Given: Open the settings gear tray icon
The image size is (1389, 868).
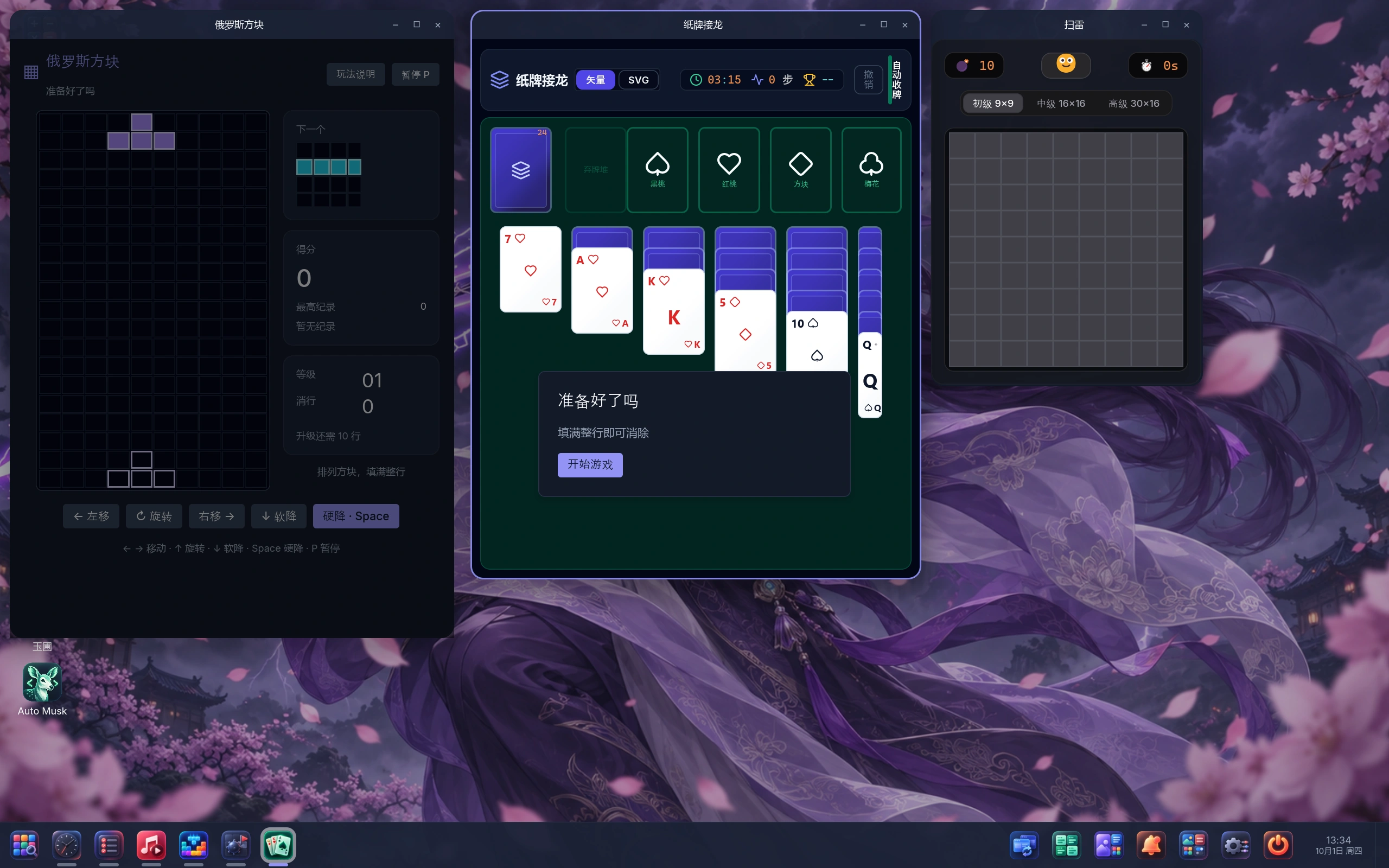Looking at the screenshot, I should 1236,845.
